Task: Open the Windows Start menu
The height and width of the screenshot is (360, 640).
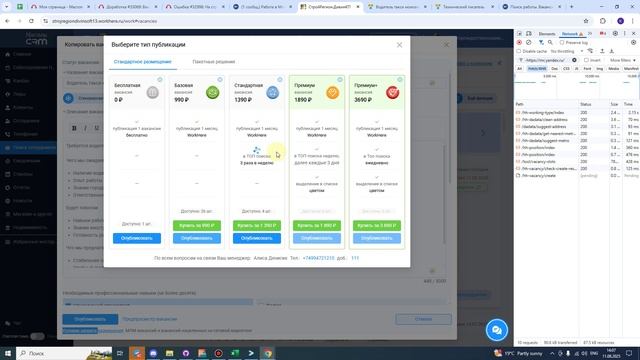Action: tap(7, 353)
